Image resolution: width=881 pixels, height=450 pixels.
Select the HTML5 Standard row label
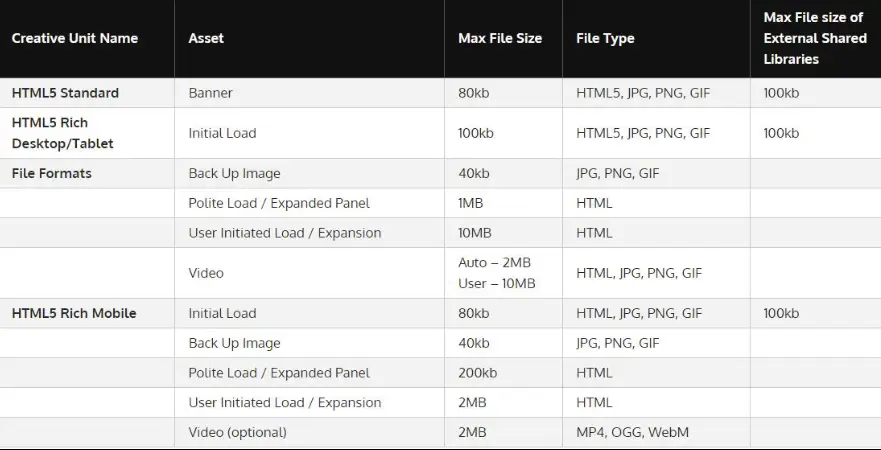click(x=65, y=93)
